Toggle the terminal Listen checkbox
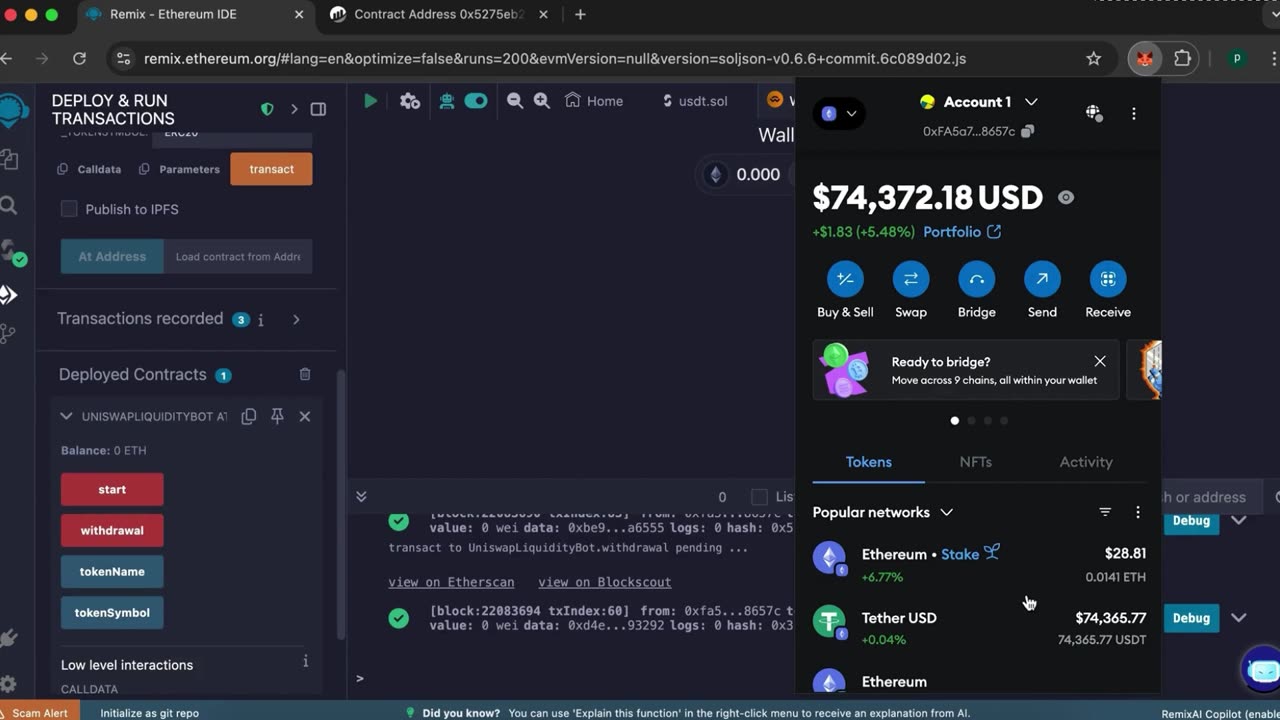The height and width of the screenshot is (720, 1280). [x=759, y=497]
